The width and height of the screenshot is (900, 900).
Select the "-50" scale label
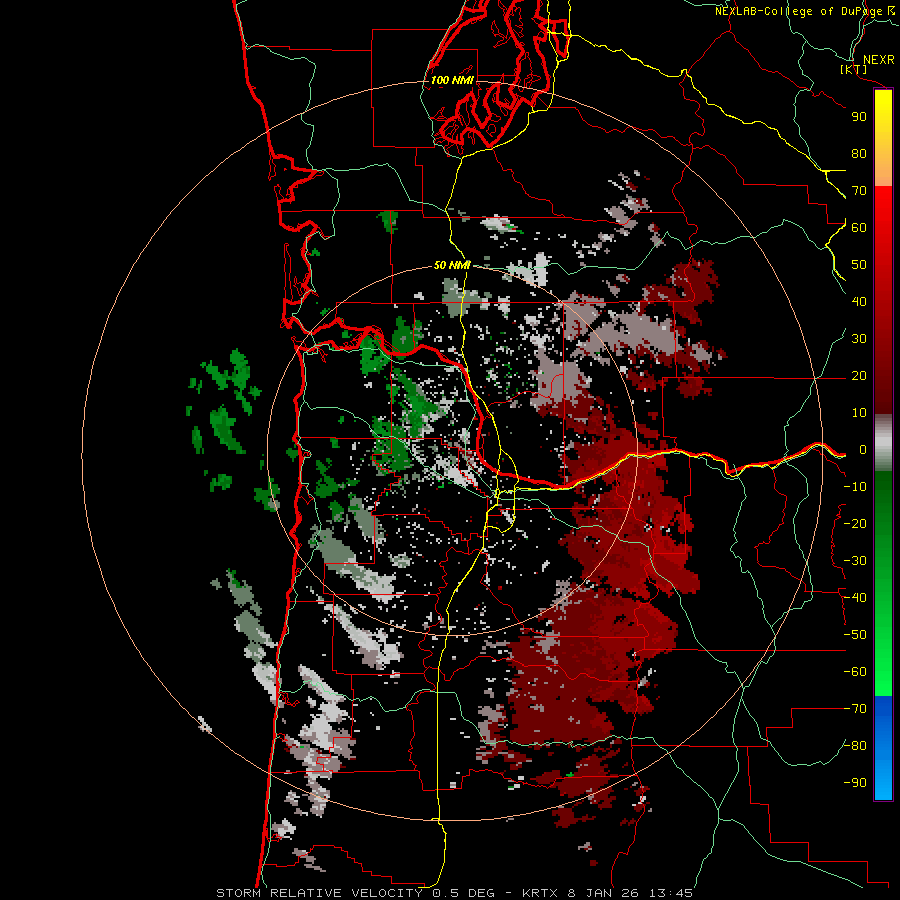[855, 635]
